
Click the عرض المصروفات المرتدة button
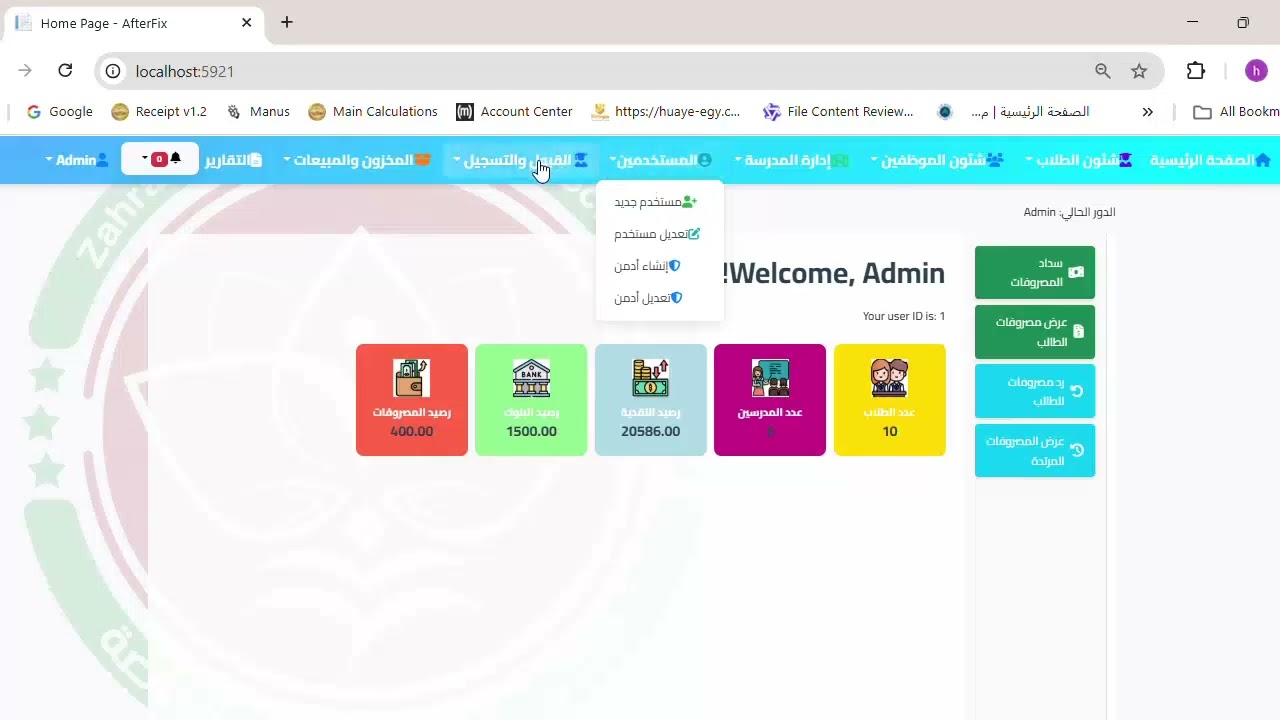coord(1035,450)
